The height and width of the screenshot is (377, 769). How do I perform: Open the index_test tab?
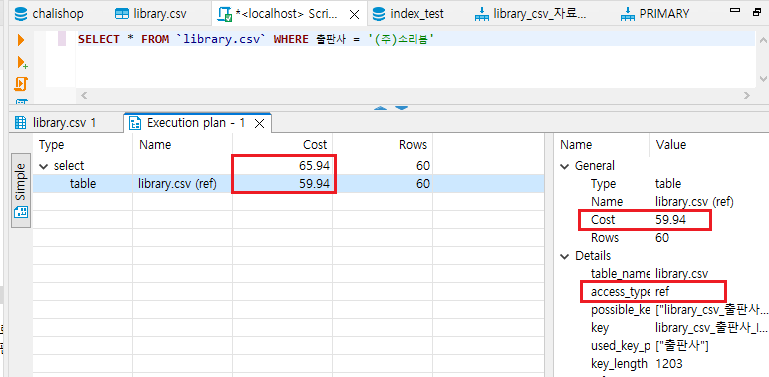pyautogui.click(x=408, y=14)
